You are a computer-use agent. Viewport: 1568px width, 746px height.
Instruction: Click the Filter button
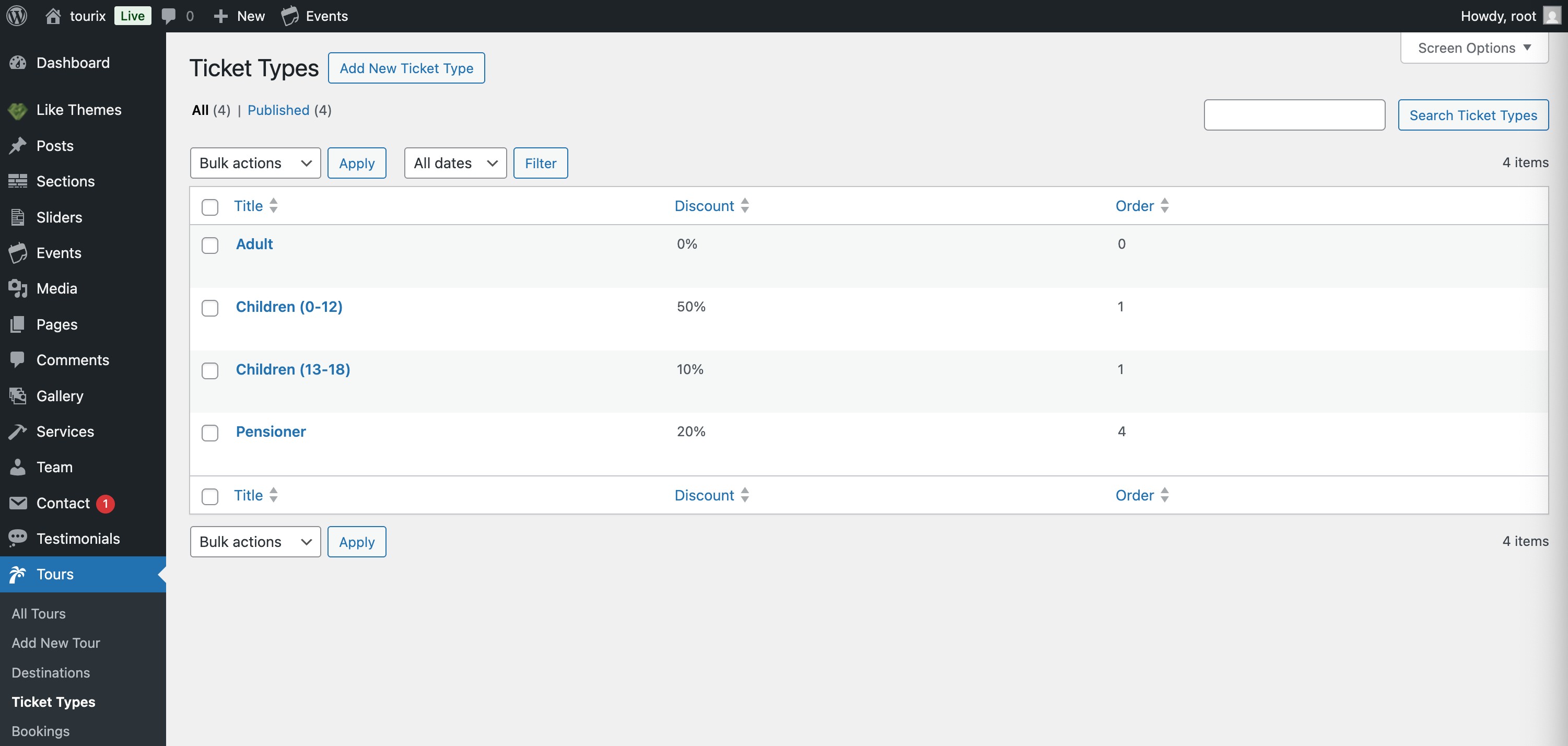pyautogui.click(x=541, y=163)
